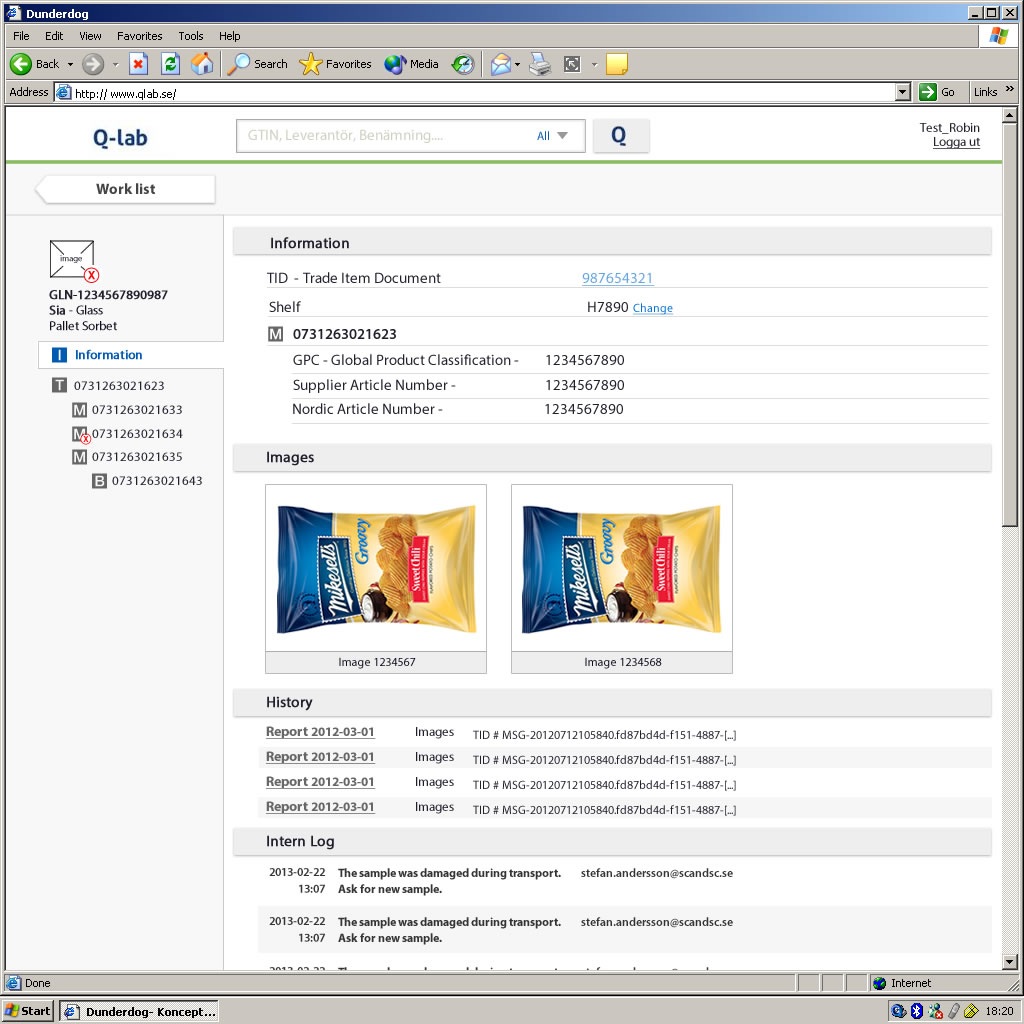Click the Q search button

click(x=620, y=136)
